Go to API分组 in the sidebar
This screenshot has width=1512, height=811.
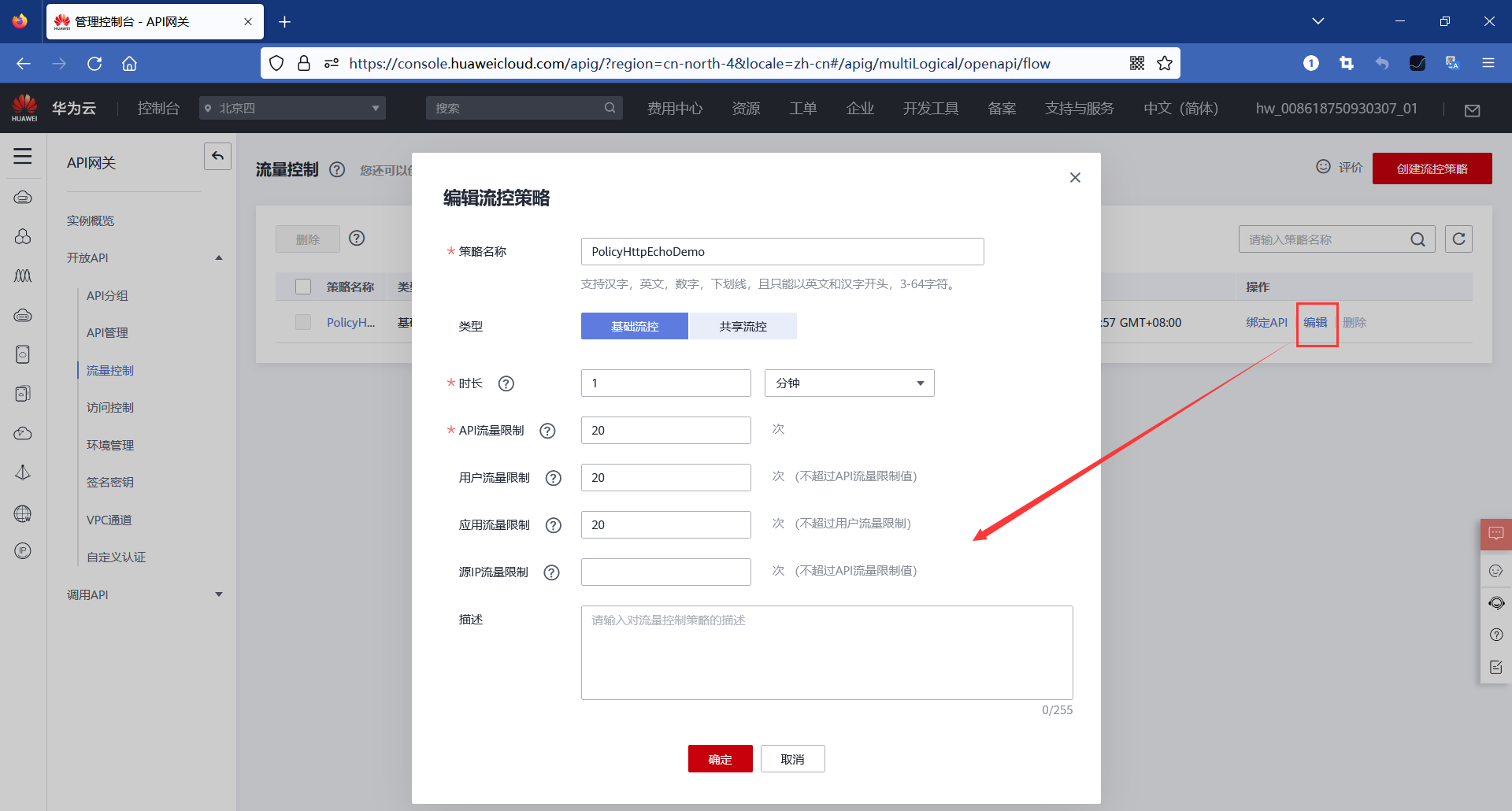[107, 296]
